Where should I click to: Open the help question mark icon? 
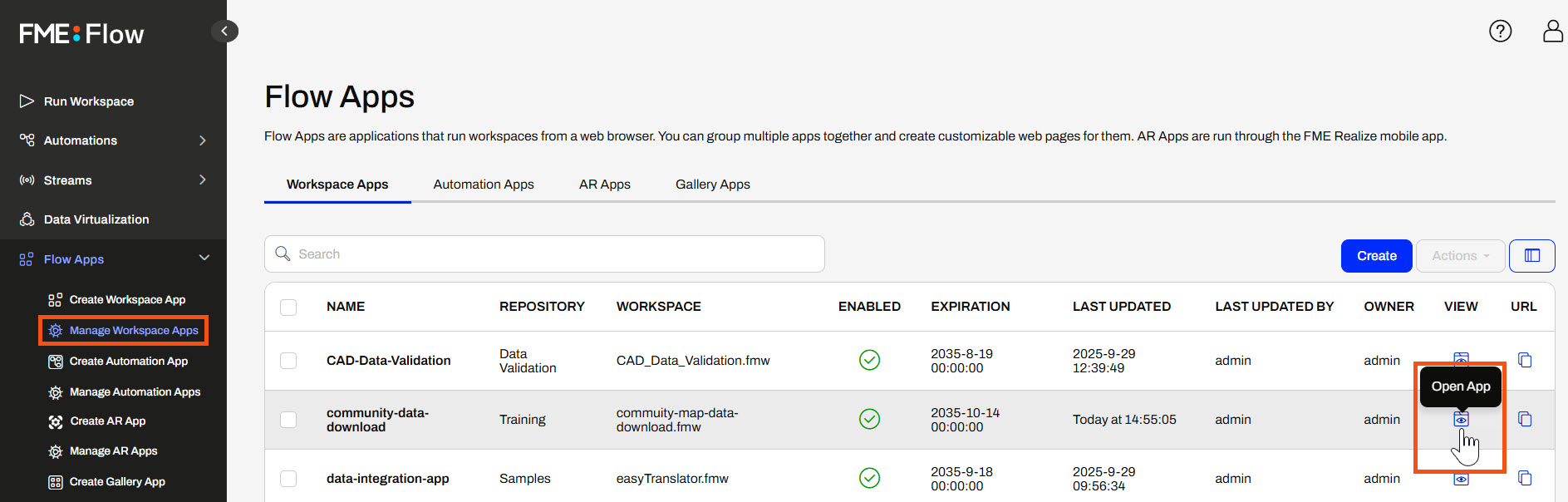click(x=1500, y=32)
